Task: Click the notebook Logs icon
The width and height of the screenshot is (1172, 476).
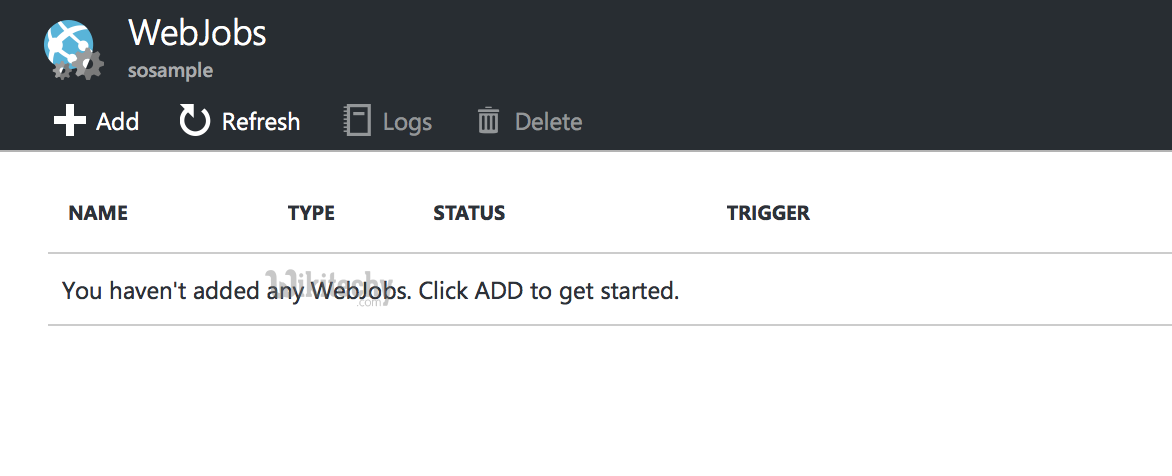Action: click(x=357, y=121)
